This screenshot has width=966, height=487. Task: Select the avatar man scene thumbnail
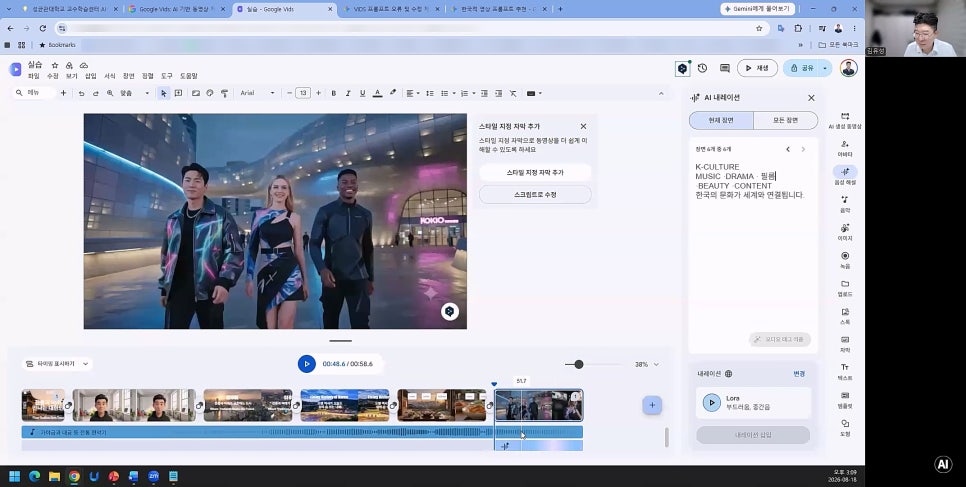coord(134,405)
